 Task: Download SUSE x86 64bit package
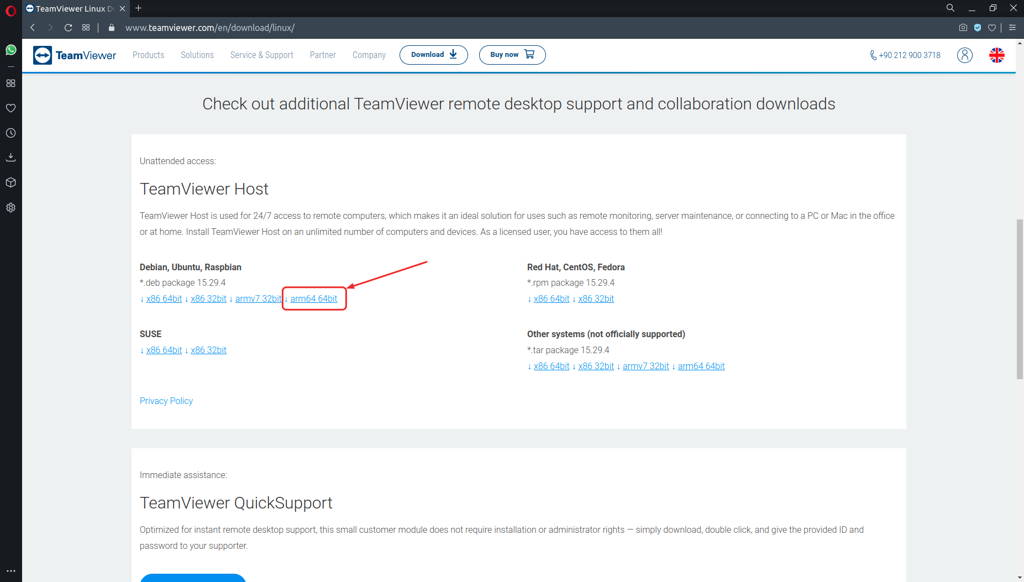click(x=164, y=350)
